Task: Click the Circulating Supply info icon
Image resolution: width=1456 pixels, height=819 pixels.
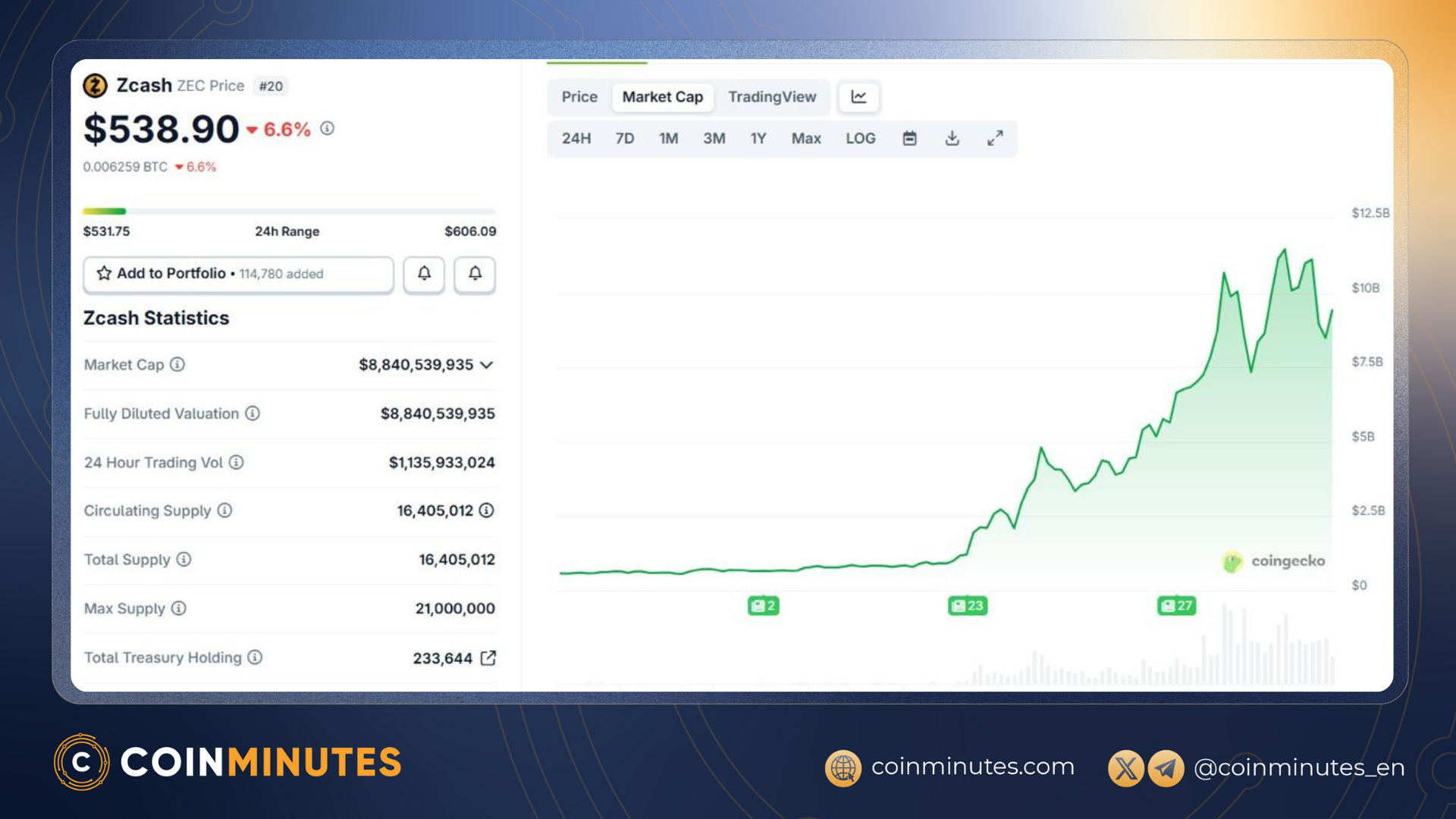Action: click(x=224, y=510)
